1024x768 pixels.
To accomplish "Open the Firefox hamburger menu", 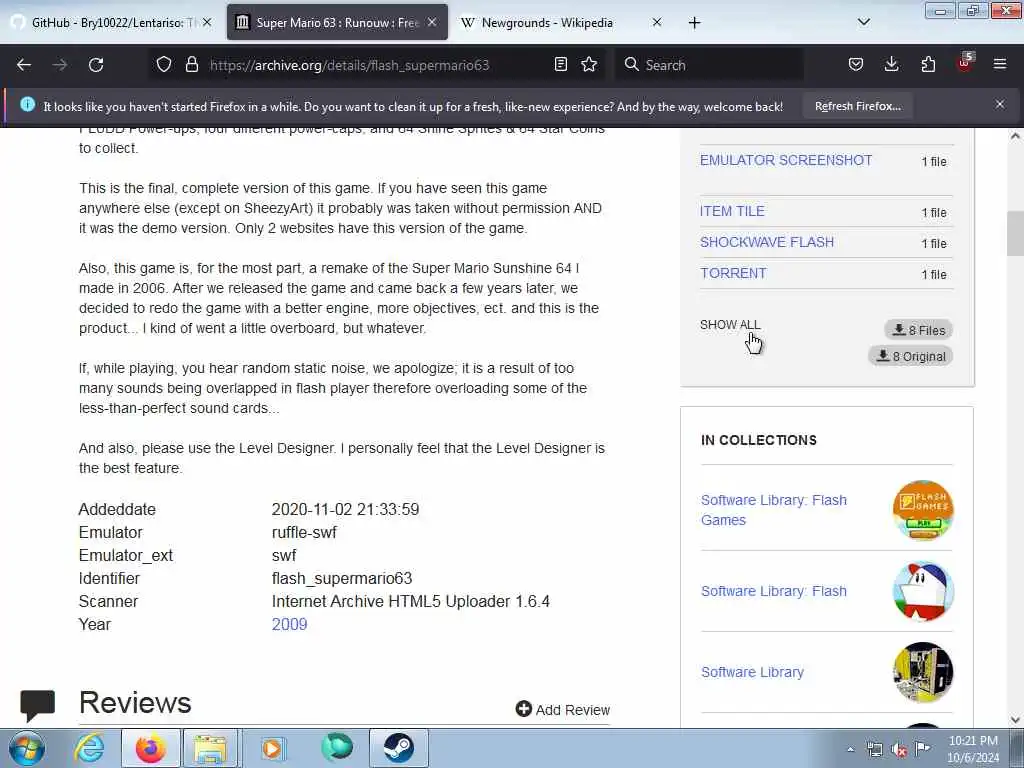I will click(x=1000, y=64).
